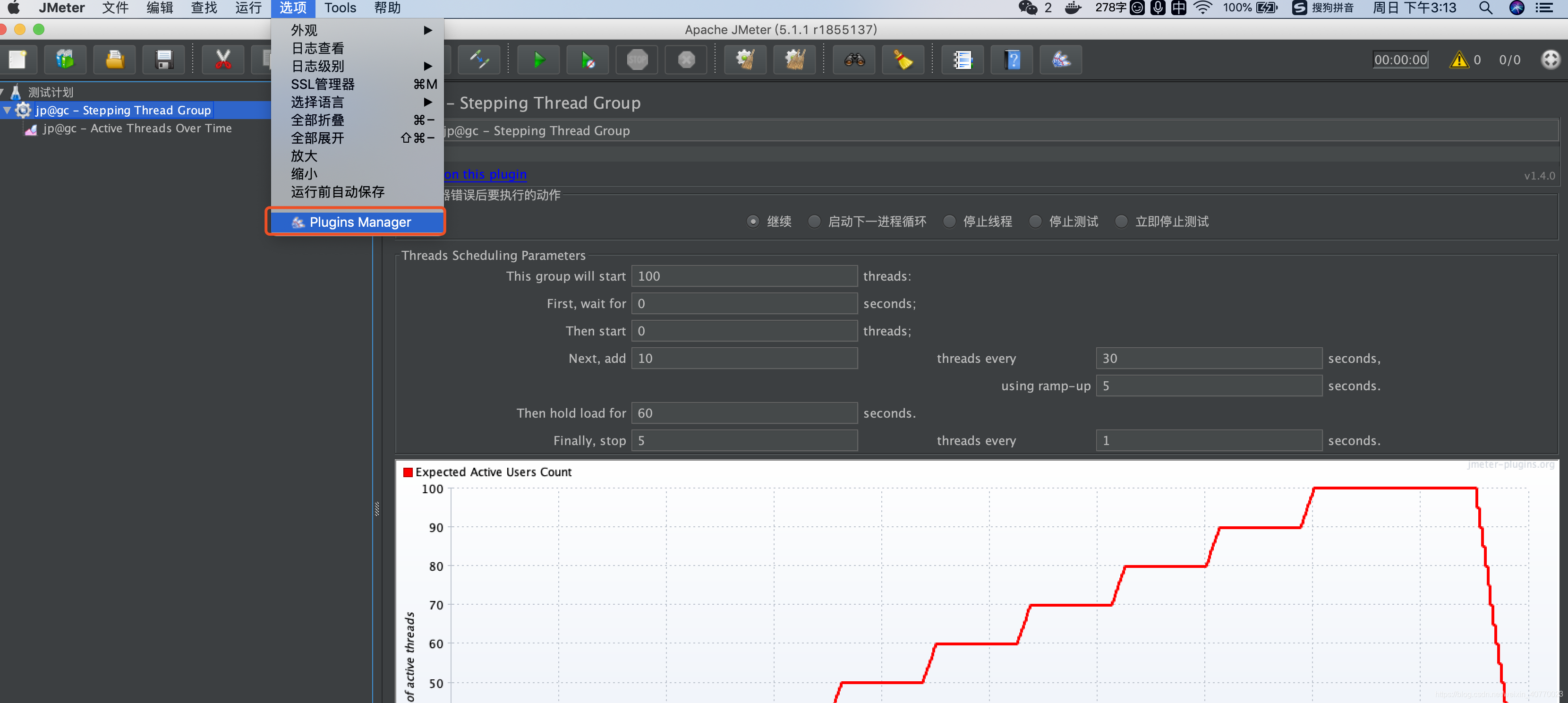Select the 继续 radio button
This screenshot has height=703, width=1568.
(x=753, y=222)
